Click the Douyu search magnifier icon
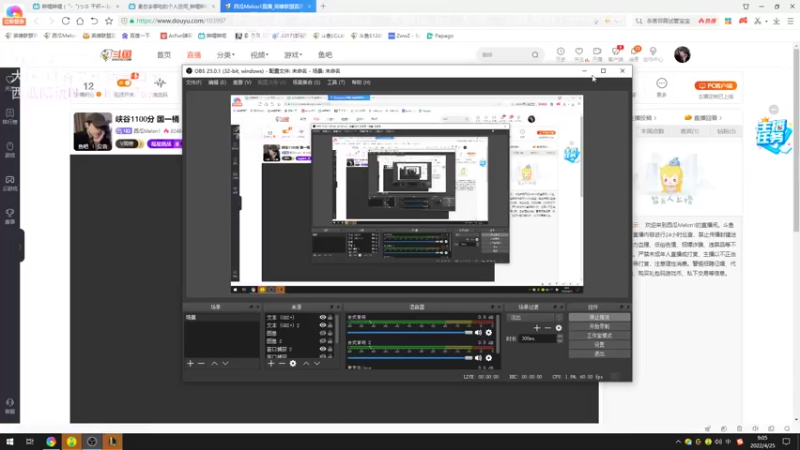Viewport: 800px width, 450px height. pos(535,55)
